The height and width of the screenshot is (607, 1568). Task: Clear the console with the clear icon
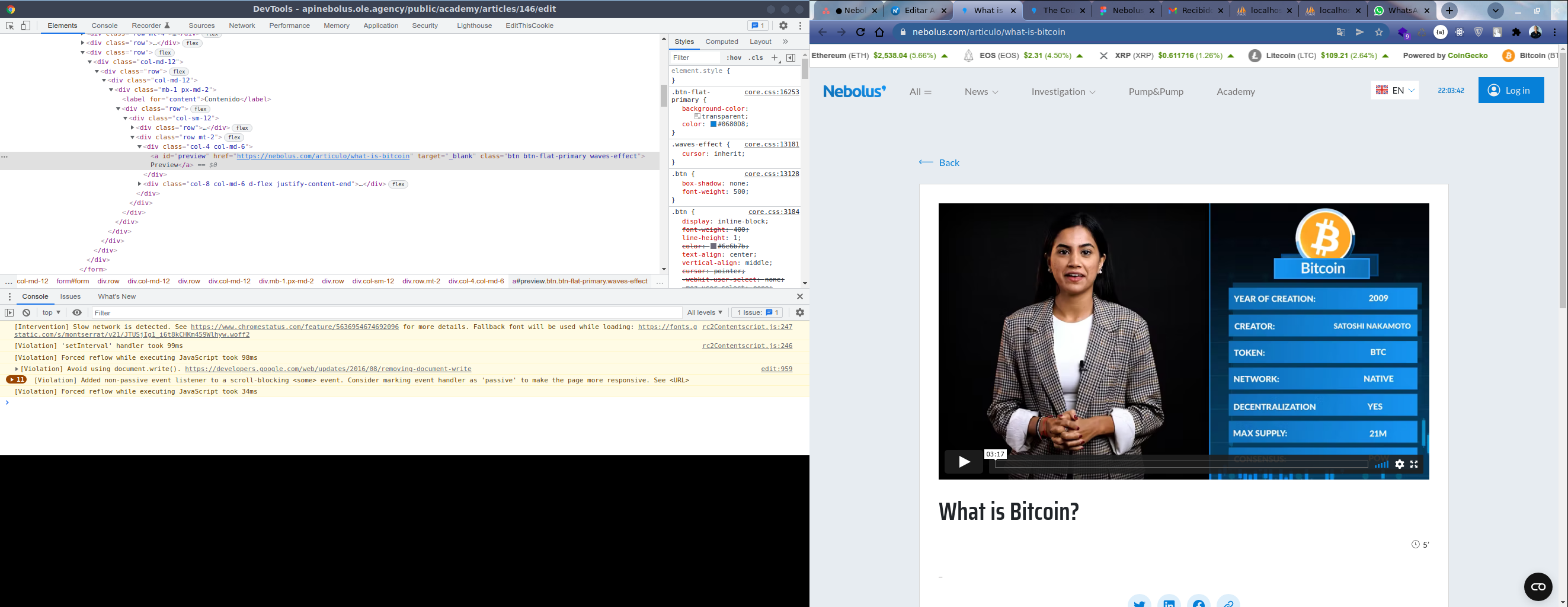[26, 312]
